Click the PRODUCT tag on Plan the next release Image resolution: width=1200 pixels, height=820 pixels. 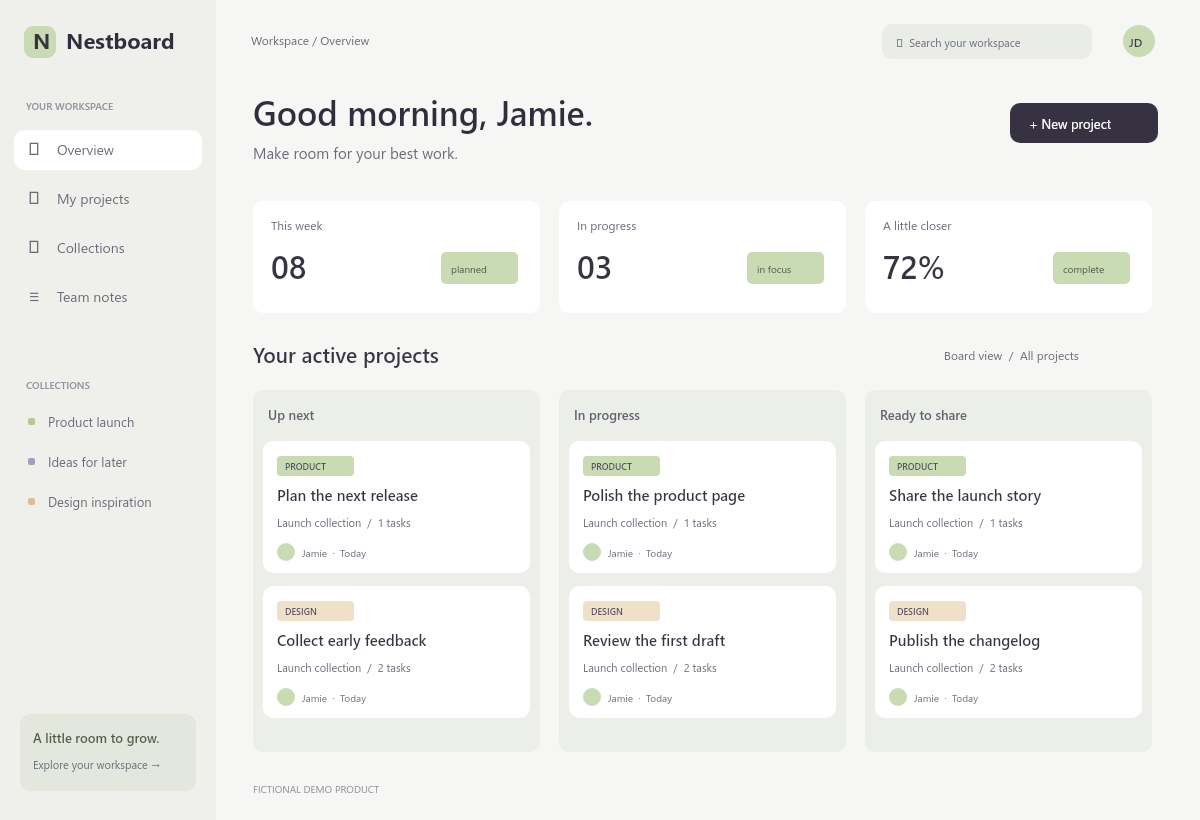(x=315, y=466)
